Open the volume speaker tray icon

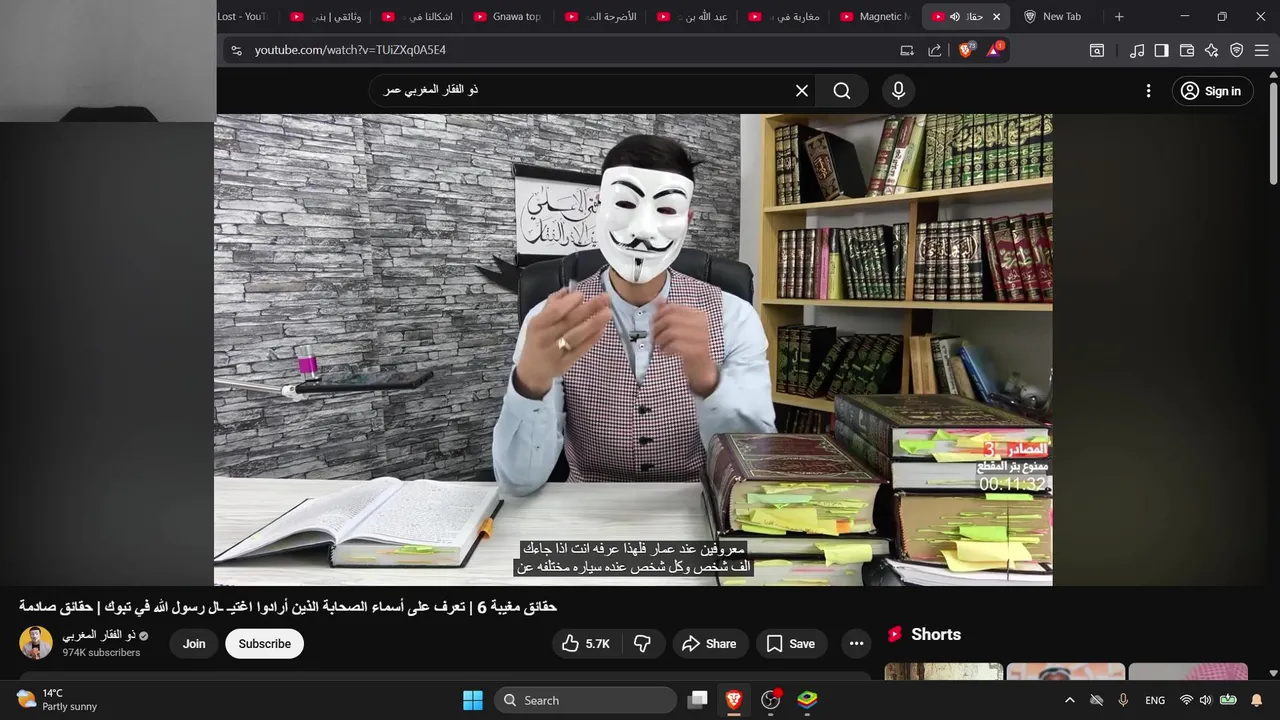(x=1205, y=700)
